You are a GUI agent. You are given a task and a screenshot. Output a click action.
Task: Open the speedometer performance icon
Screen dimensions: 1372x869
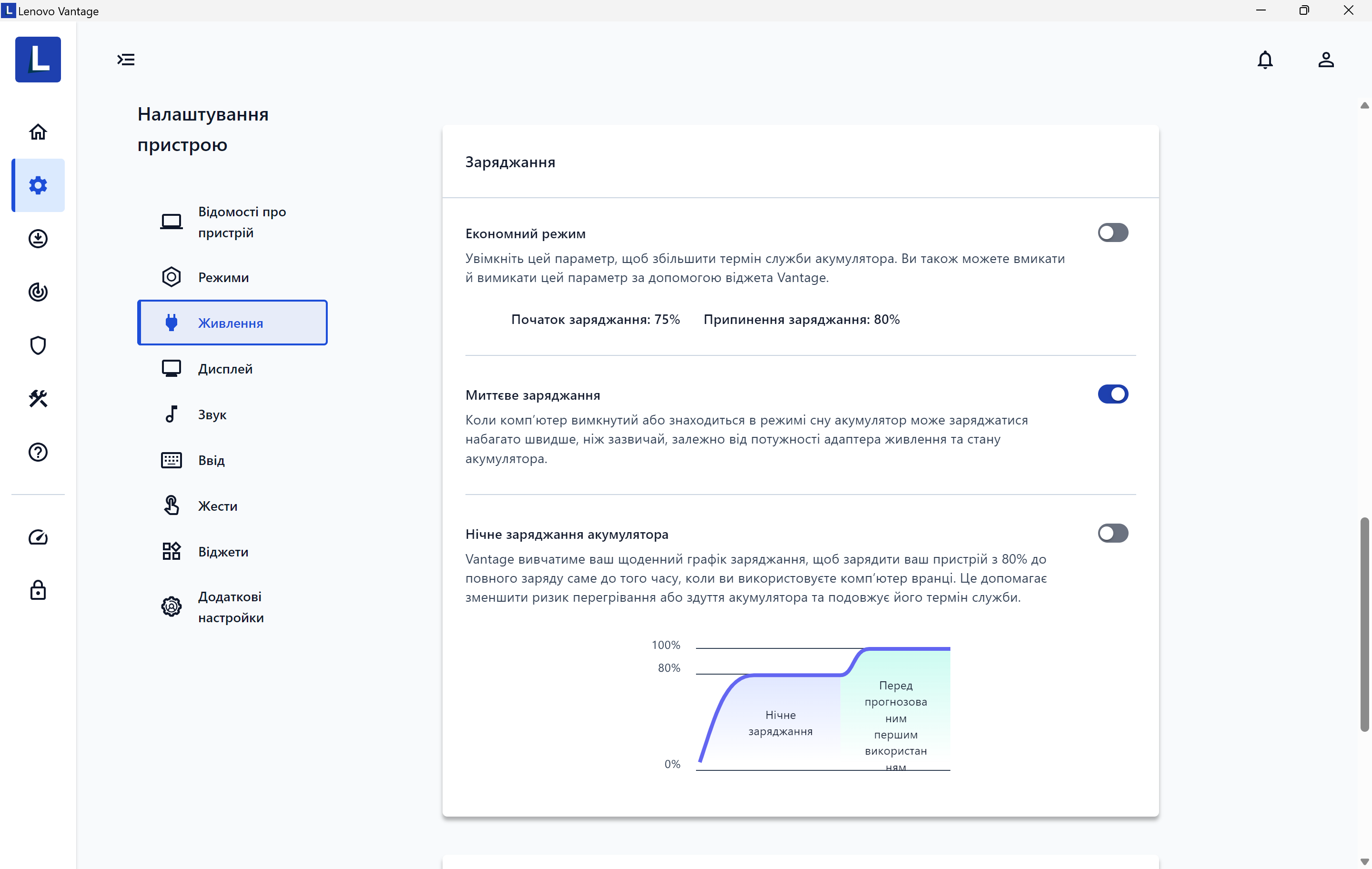click(x=38, y=537)
